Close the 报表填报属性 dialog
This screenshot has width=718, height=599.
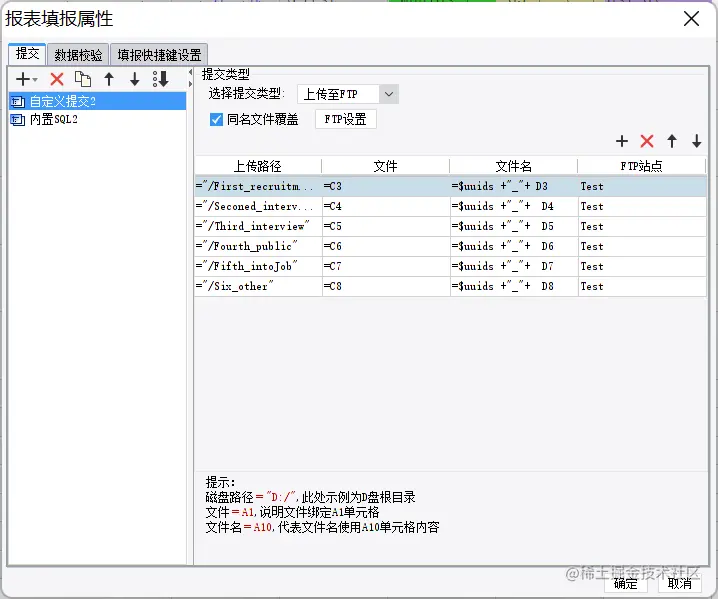[691, 19]
